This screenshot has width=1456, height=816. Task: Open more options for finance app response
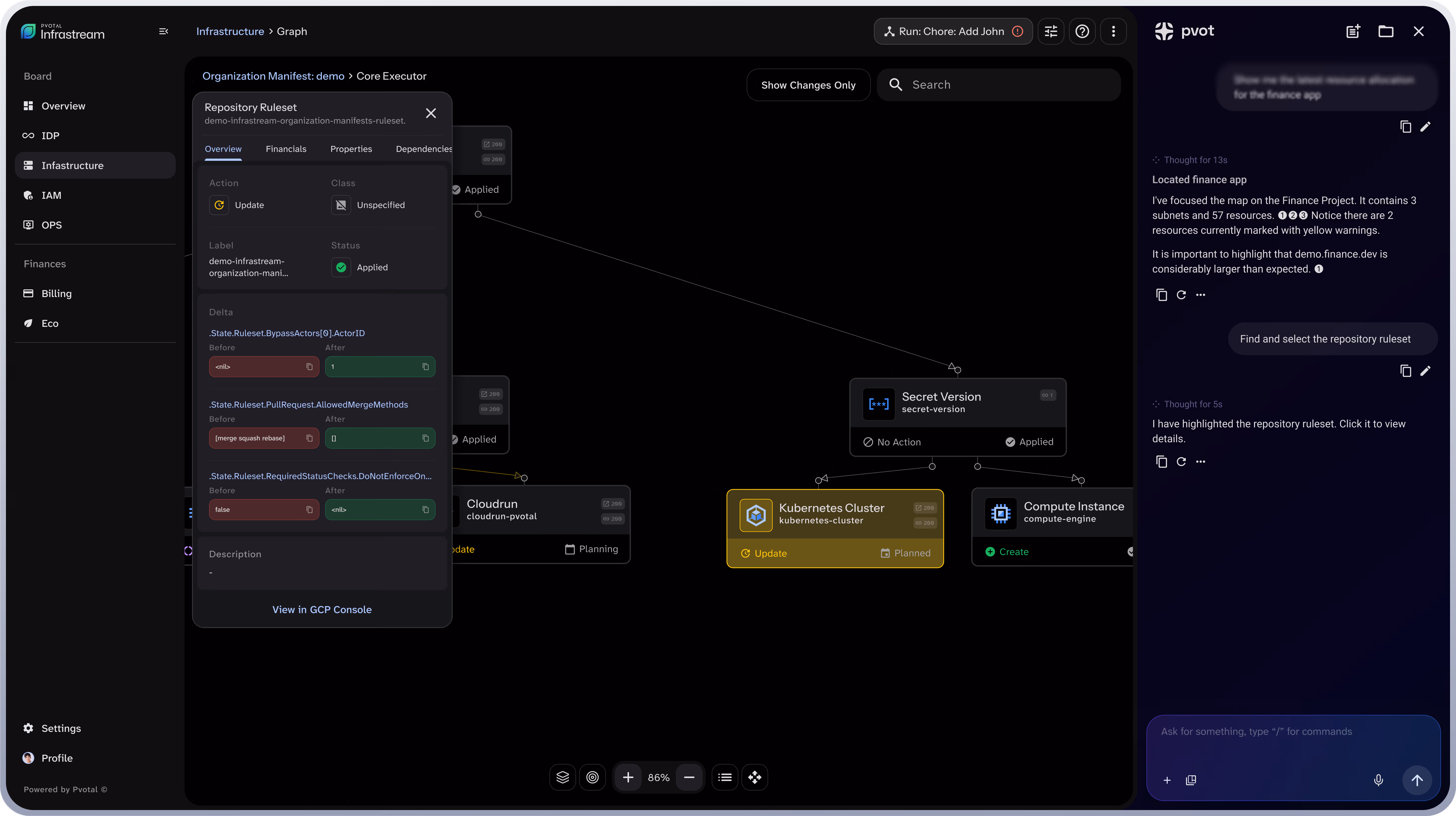click(x=1200, y=295)
